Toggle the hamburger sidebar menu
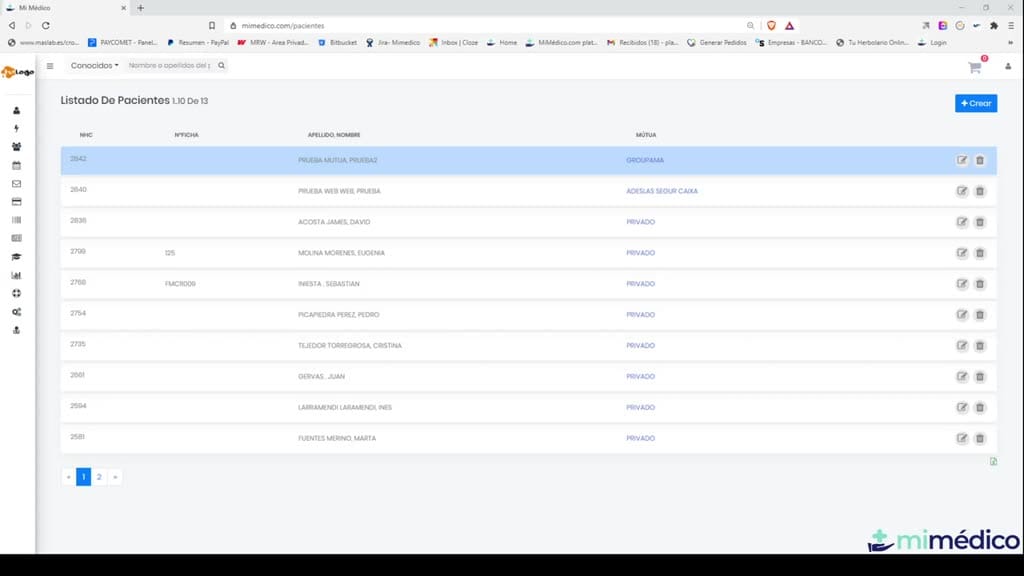 click(x=50, y=66)
